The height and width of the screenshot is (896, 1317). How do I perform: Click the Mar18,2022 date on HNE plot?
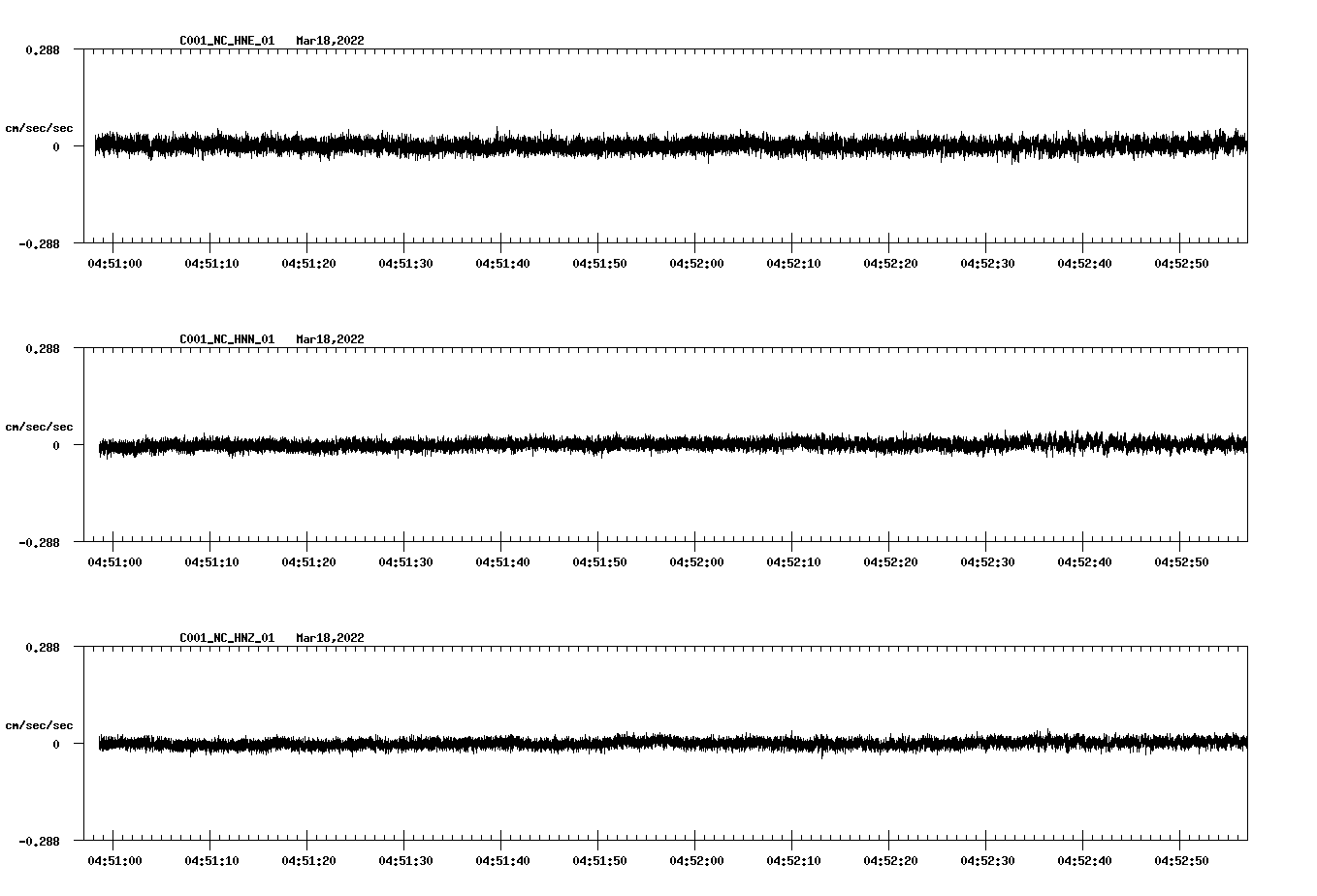click(x=331, y=41)
